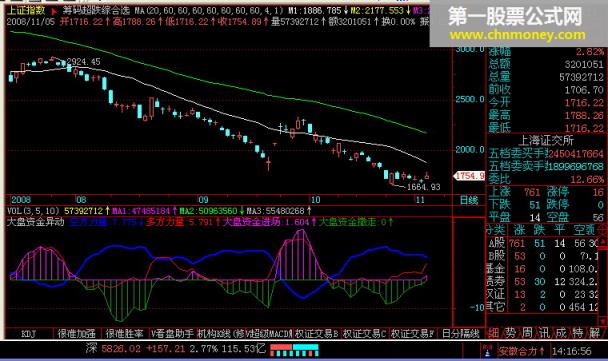Select the 权证交易B tab
Viewport: 608px width, 361px height.
point(316,333)
